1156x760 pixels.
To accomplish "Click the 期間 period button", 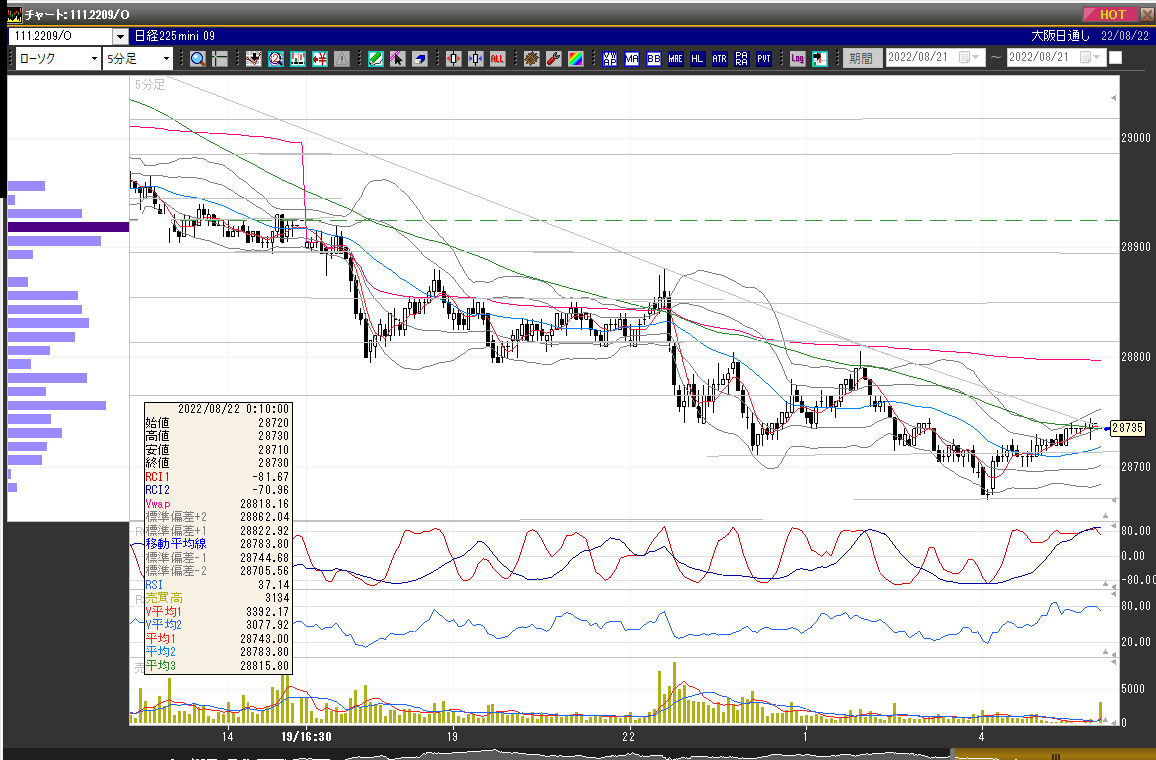I will click(x=861, y=58).
